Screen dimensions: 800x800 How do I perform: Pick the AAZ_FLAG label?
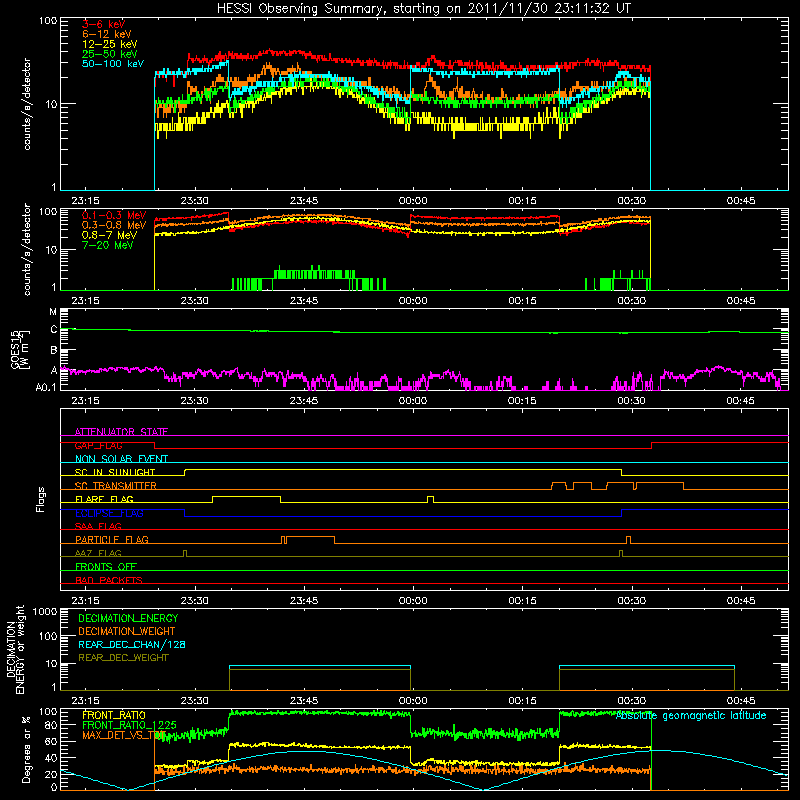[x=98, y=554]
